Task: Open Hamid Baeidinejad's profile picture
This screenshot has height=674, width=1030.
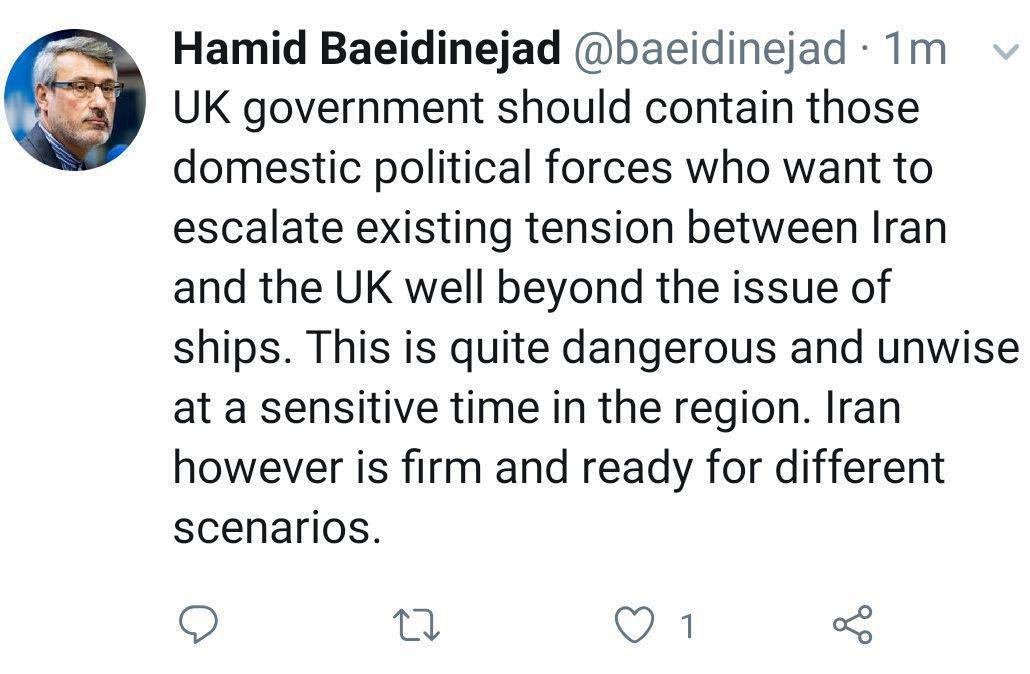Action: (77, 100)
